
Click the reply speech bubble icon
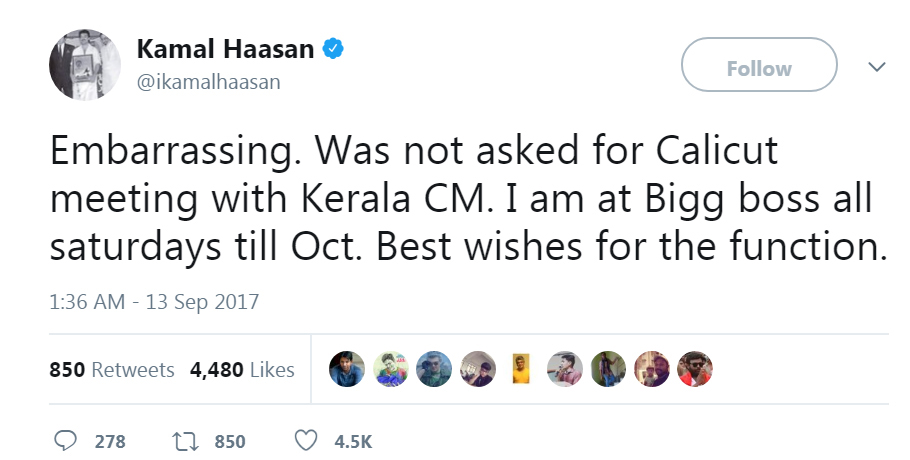click(x=67, y=441)
